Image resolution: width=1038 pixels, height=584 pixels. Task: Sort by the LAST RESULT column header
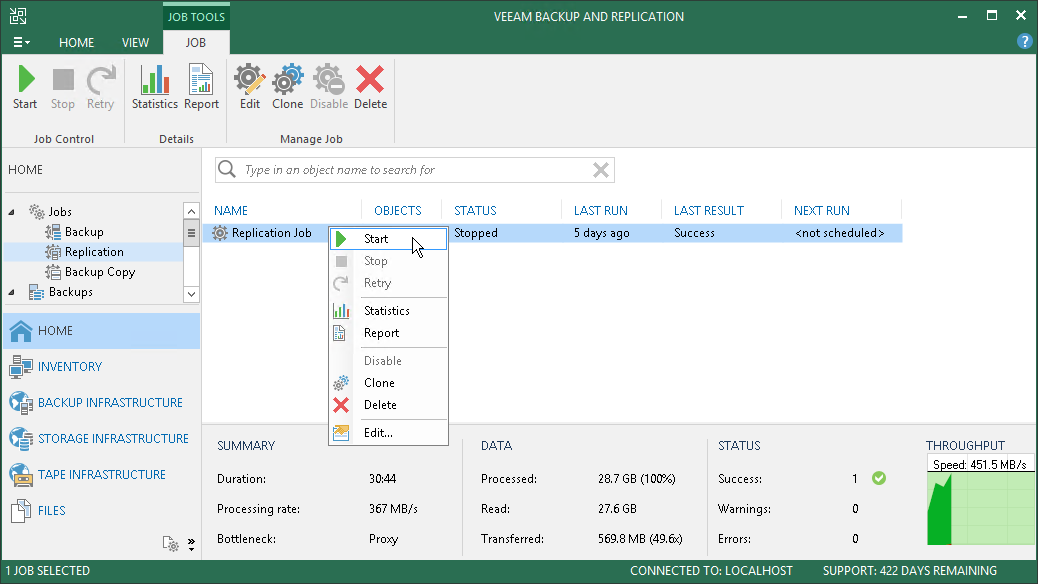(709, 211)
